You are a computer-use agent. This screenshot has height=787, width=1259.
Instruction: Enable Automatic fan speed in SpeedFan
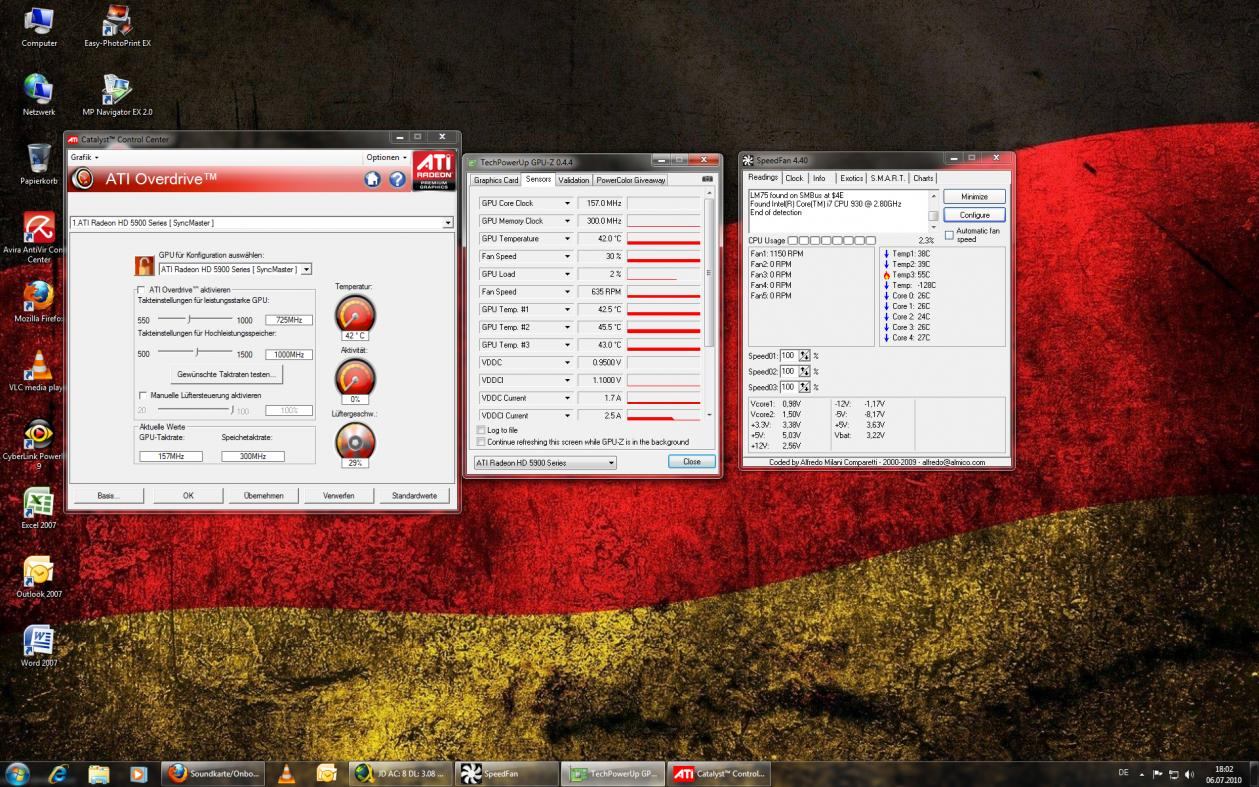(949, 235)
